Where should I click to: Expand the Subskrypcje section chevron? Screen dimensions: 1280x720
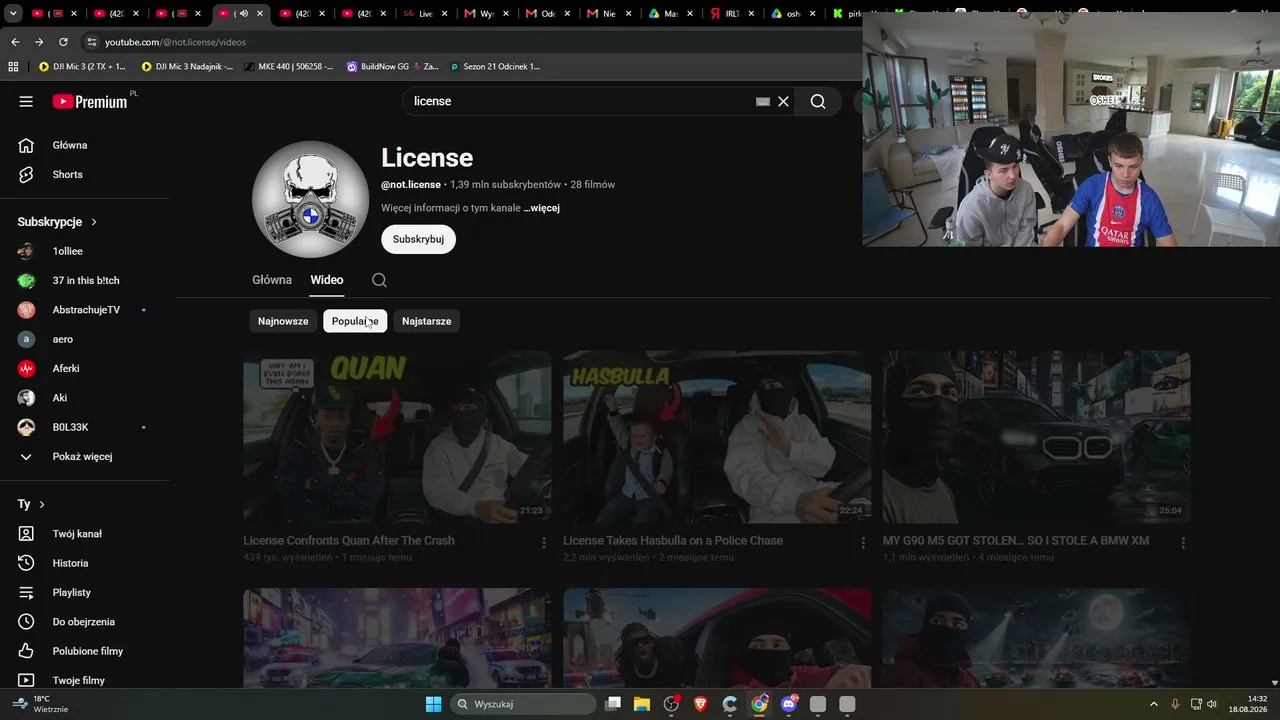tap(94, 222)
